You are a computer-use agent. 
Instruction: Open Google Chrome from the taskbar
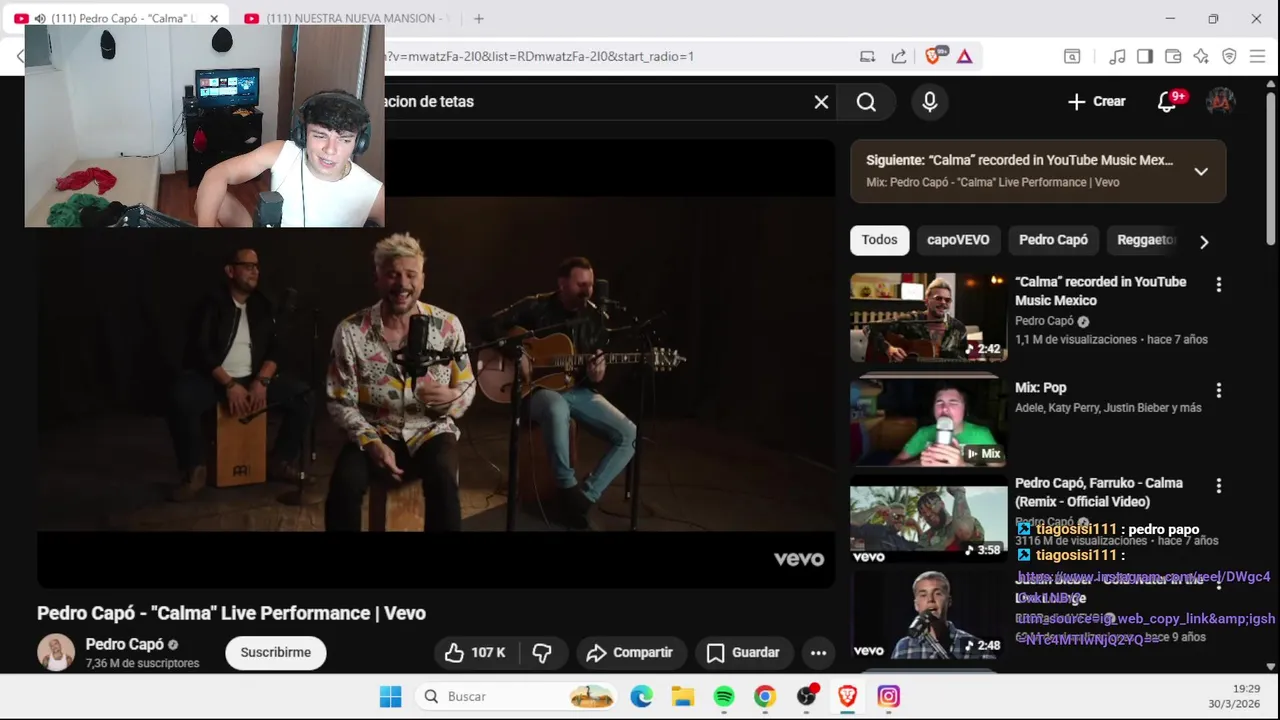765,696
